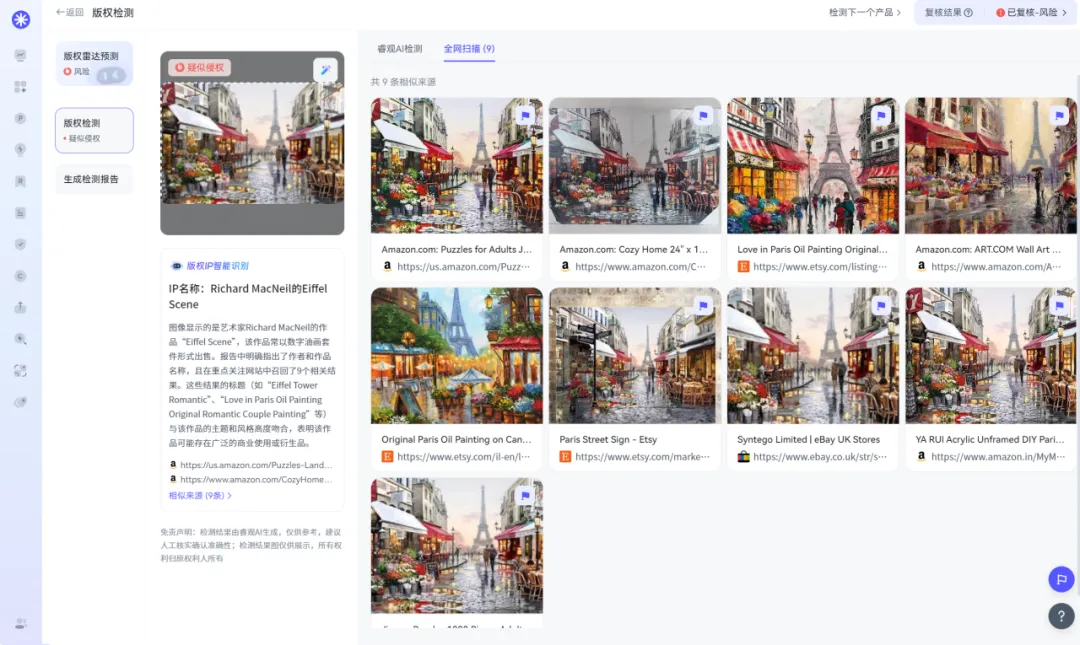
Task: Switch to 睿观AI检测 tab
Action: coord(399,49)
